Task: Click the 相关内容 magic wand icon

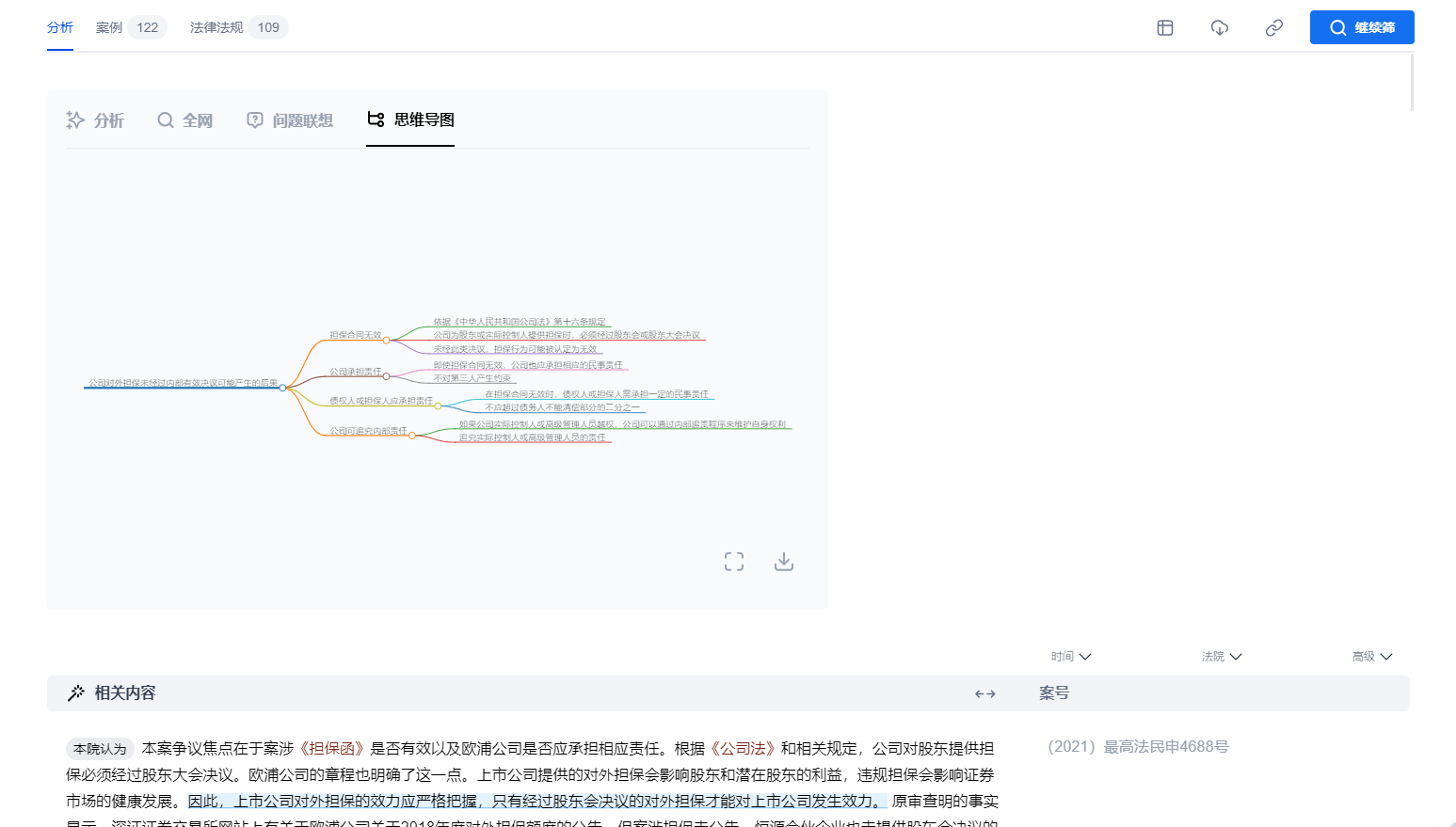Action: click(76, 693)
